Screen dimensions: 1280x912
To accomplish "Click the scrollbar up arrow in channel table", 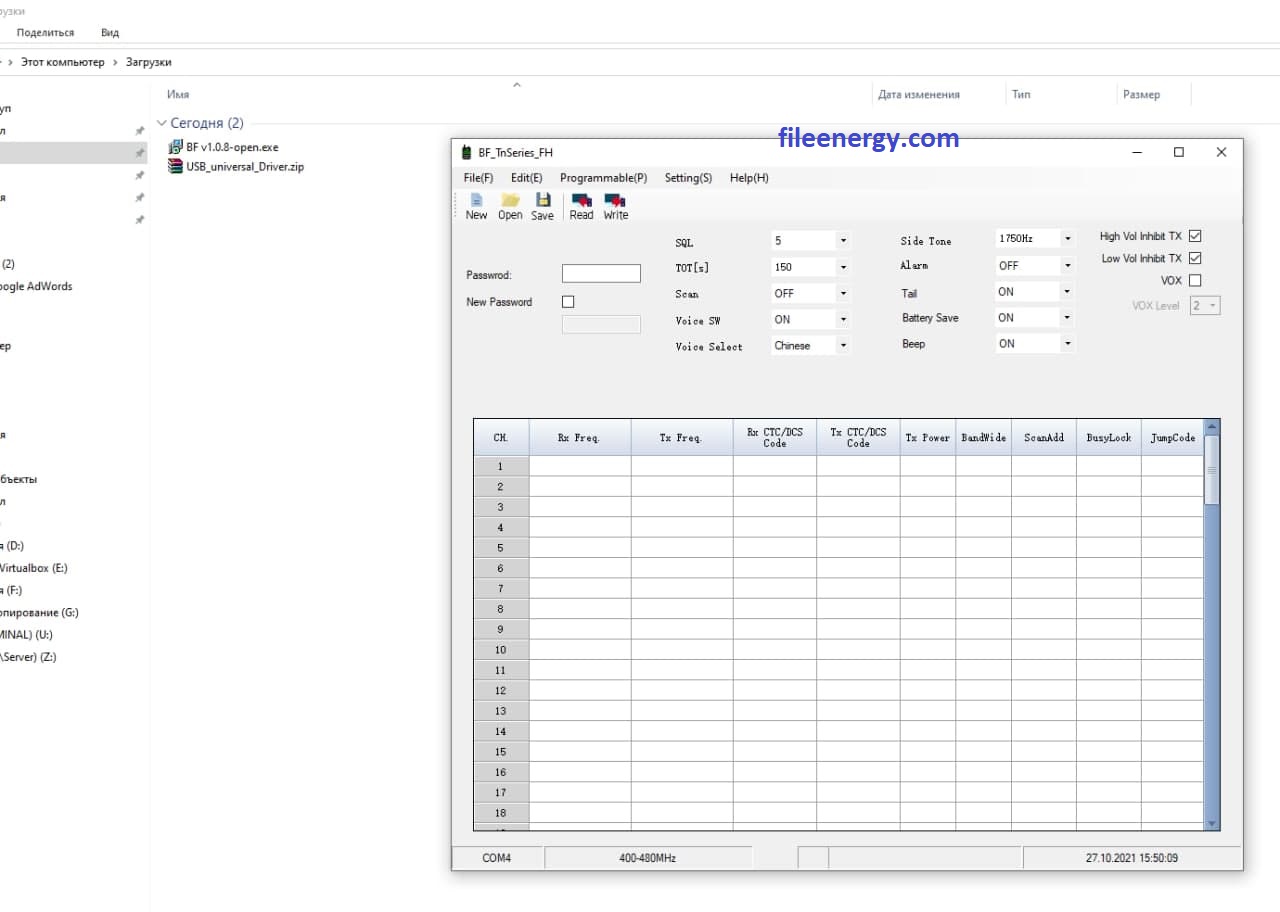I will pyautogui.click(x=1212, y=427).
